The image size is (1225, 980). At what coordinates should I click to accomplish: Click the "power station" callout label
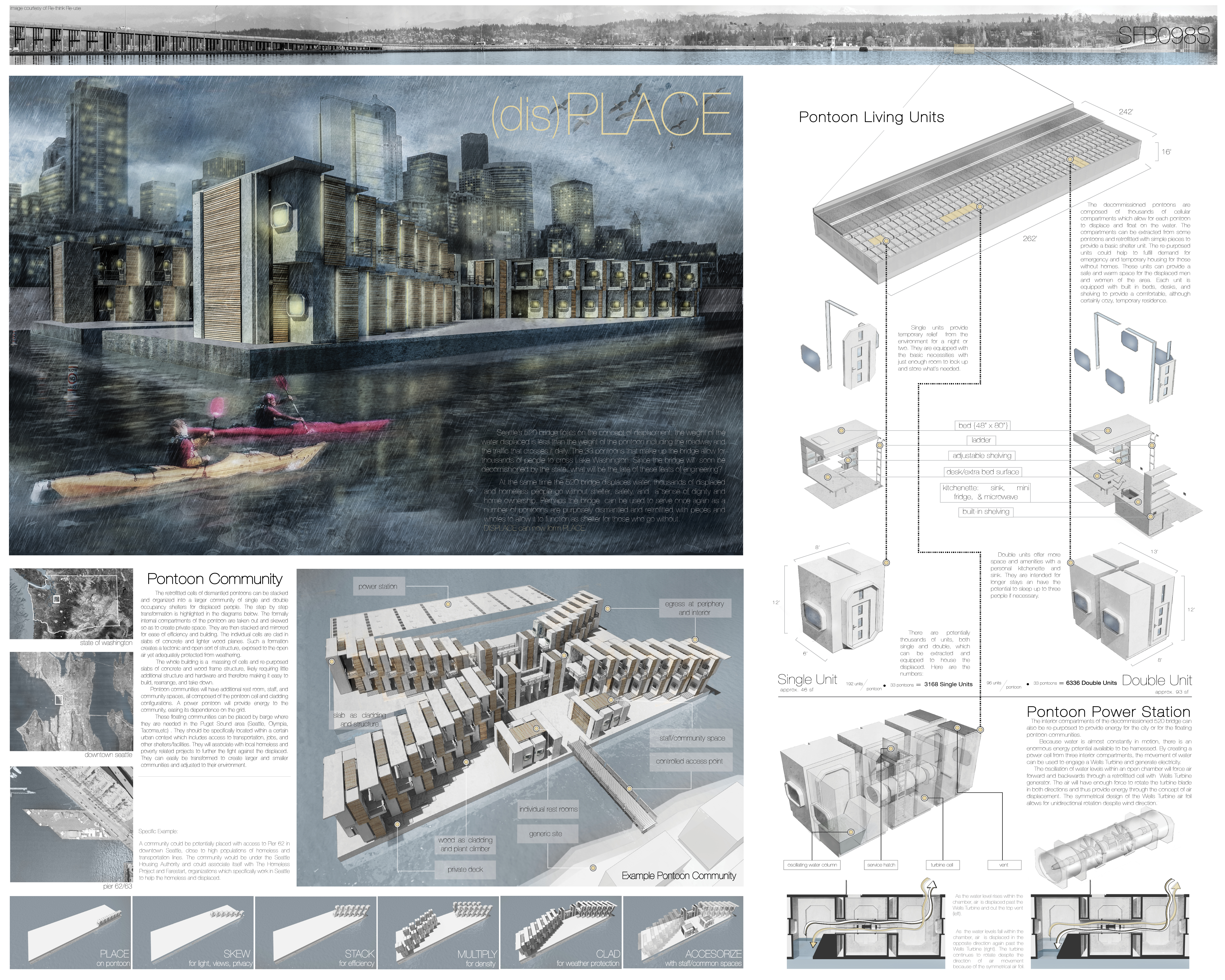tap(378, 586)
